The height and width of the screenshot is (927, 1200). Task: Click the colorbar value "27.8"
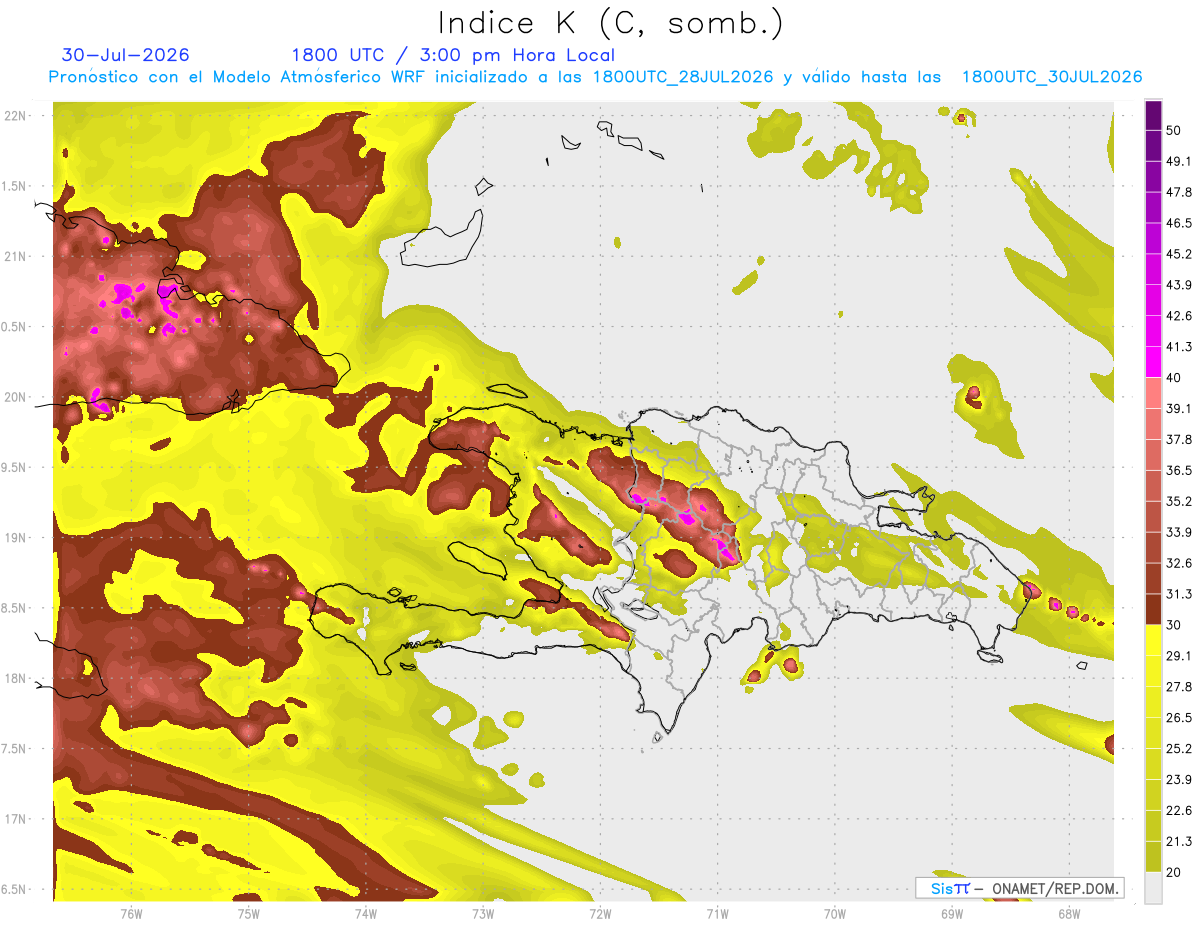1179,687
